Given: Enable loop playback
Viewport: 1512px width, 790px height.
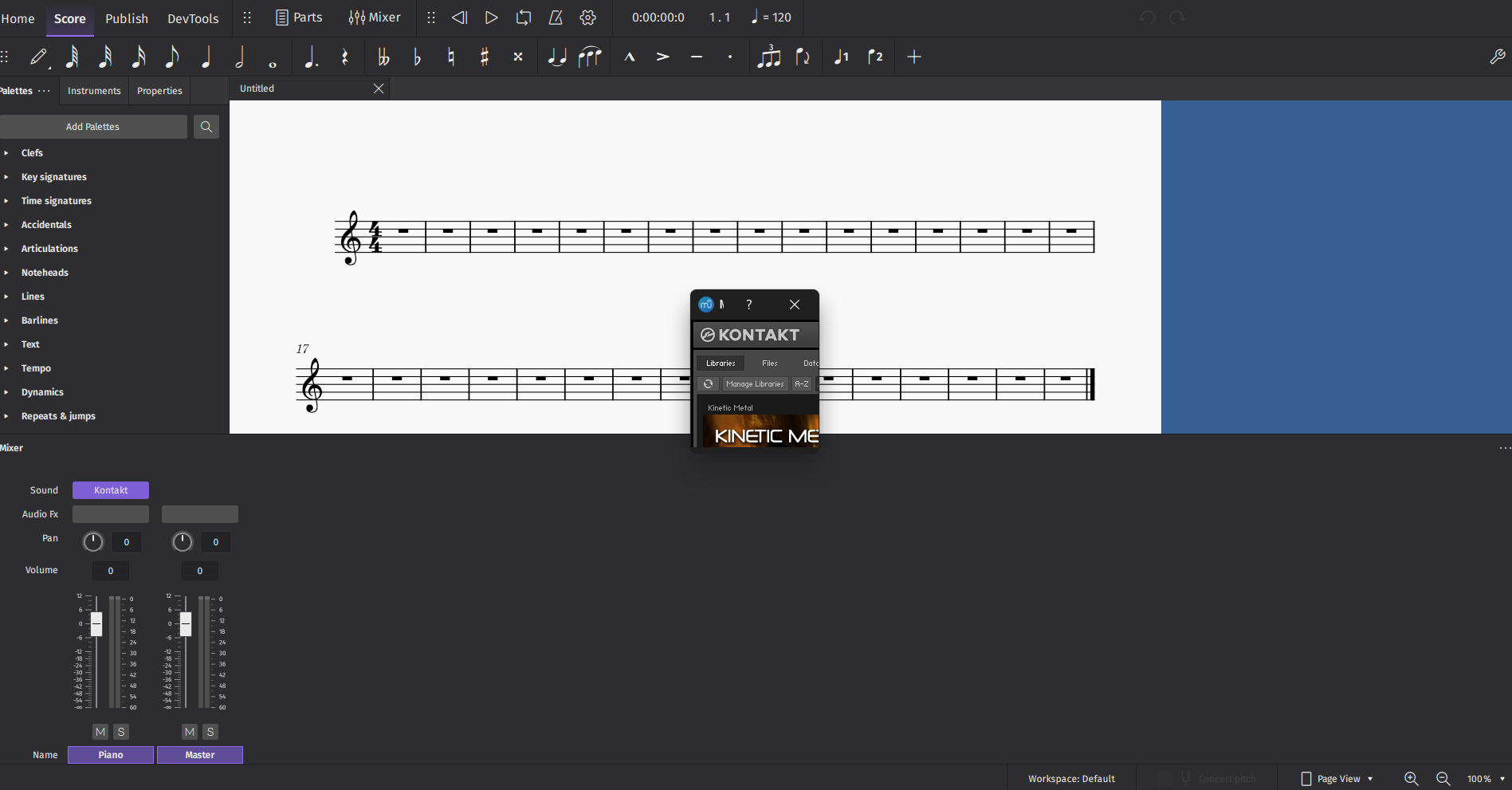Looking at the screenshot, I should [x=524, y=18].
